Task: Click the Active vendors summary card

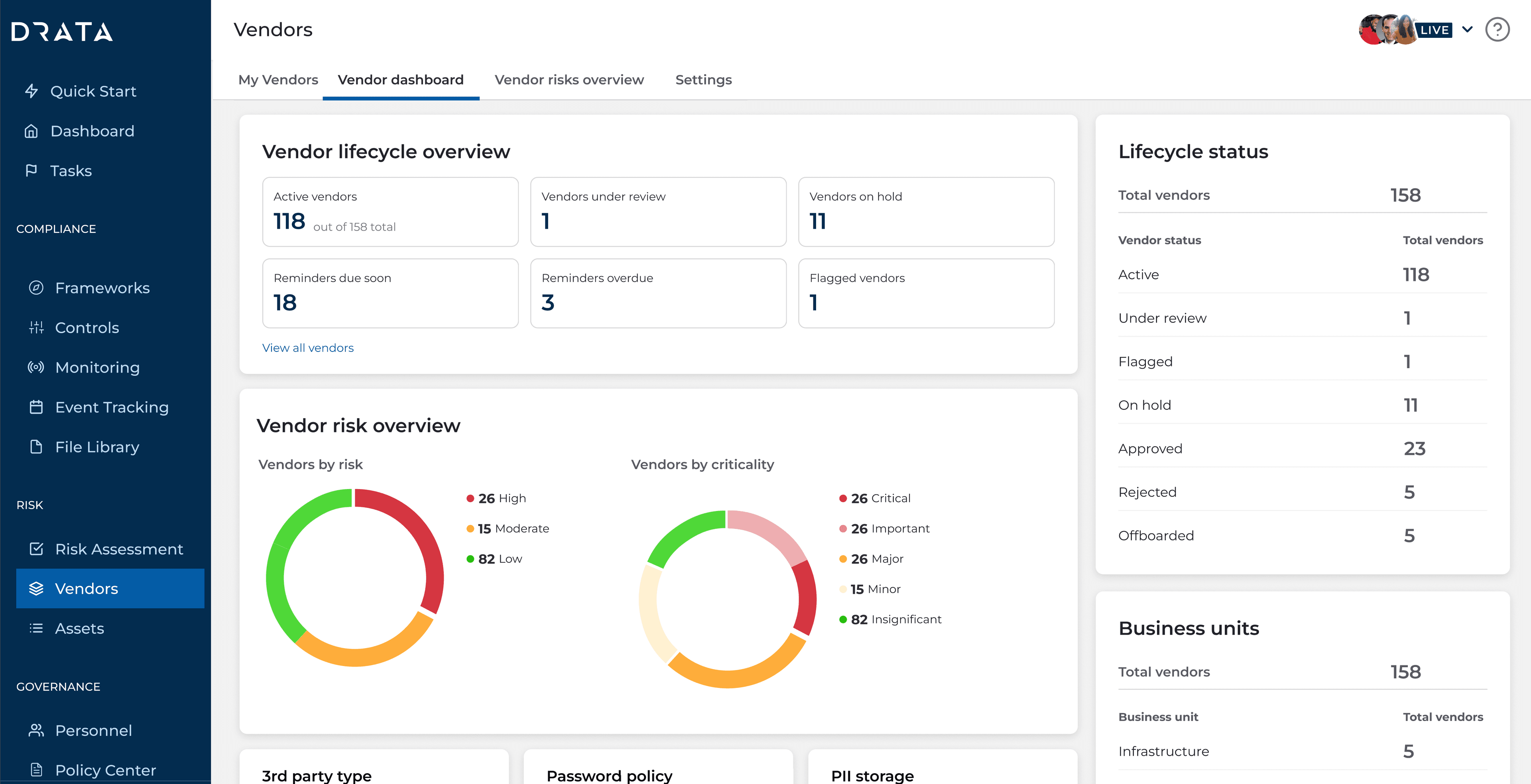Action: click(390, 211)
